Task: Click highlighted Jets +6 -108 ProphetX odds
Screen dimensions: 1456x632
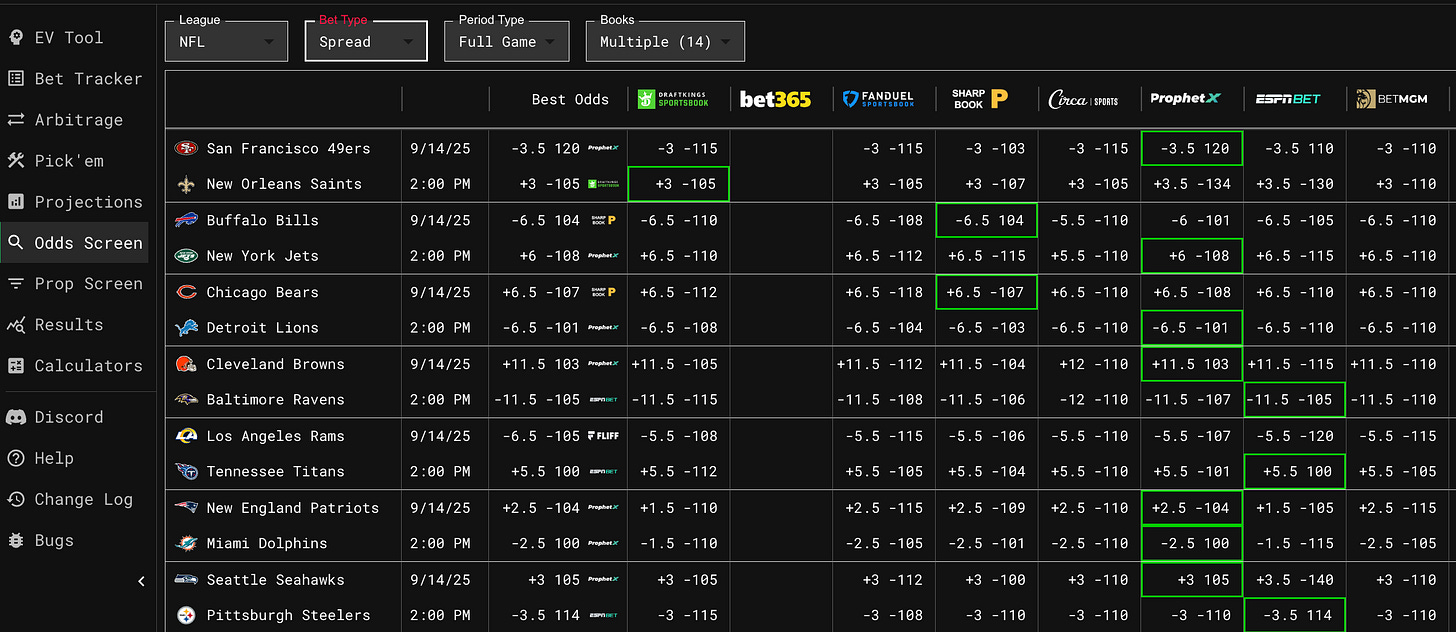Action: pos(1192,255)
